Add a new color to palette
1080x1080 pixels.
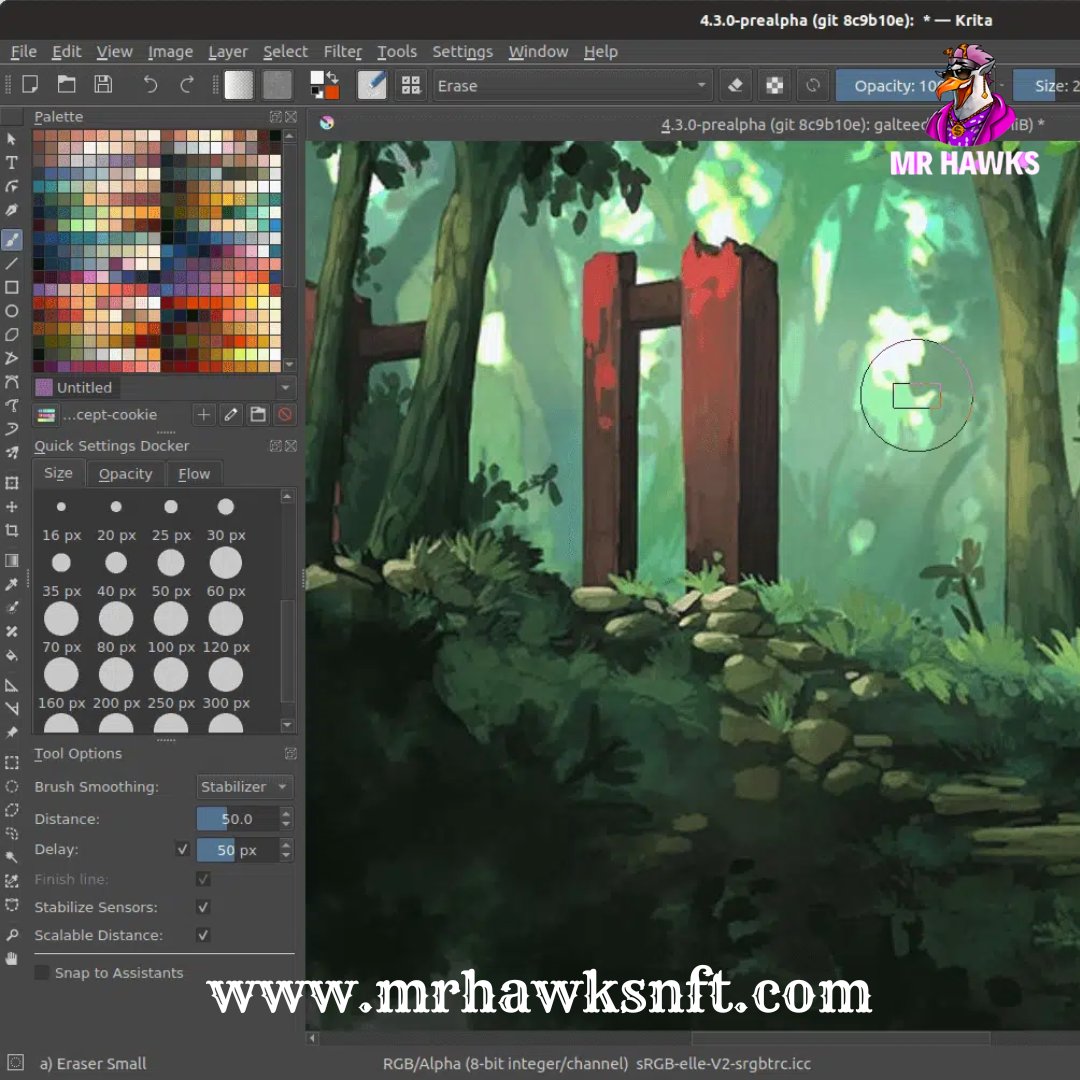(203, 414)
